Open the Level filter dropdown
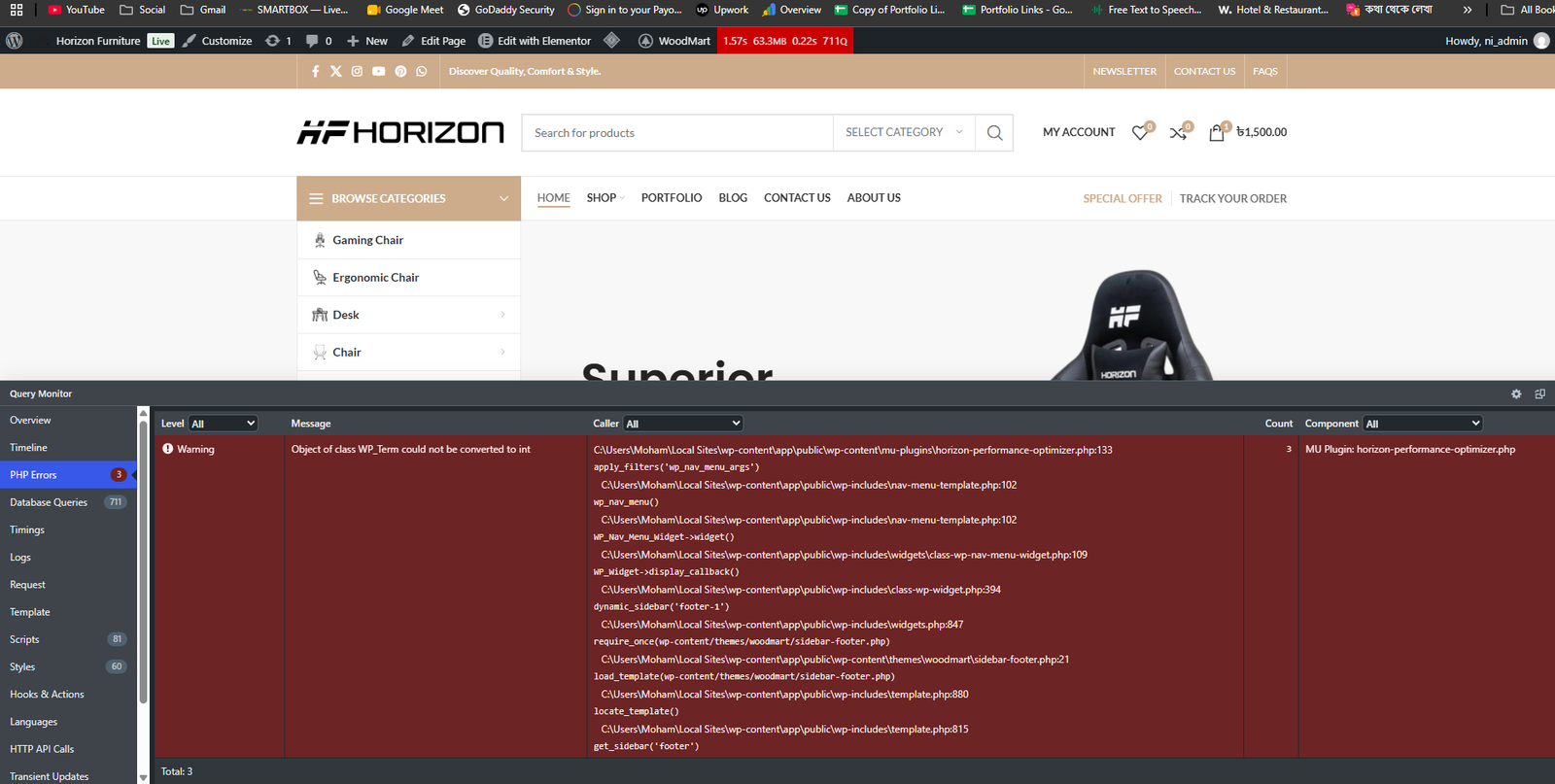 click(223, 424)
